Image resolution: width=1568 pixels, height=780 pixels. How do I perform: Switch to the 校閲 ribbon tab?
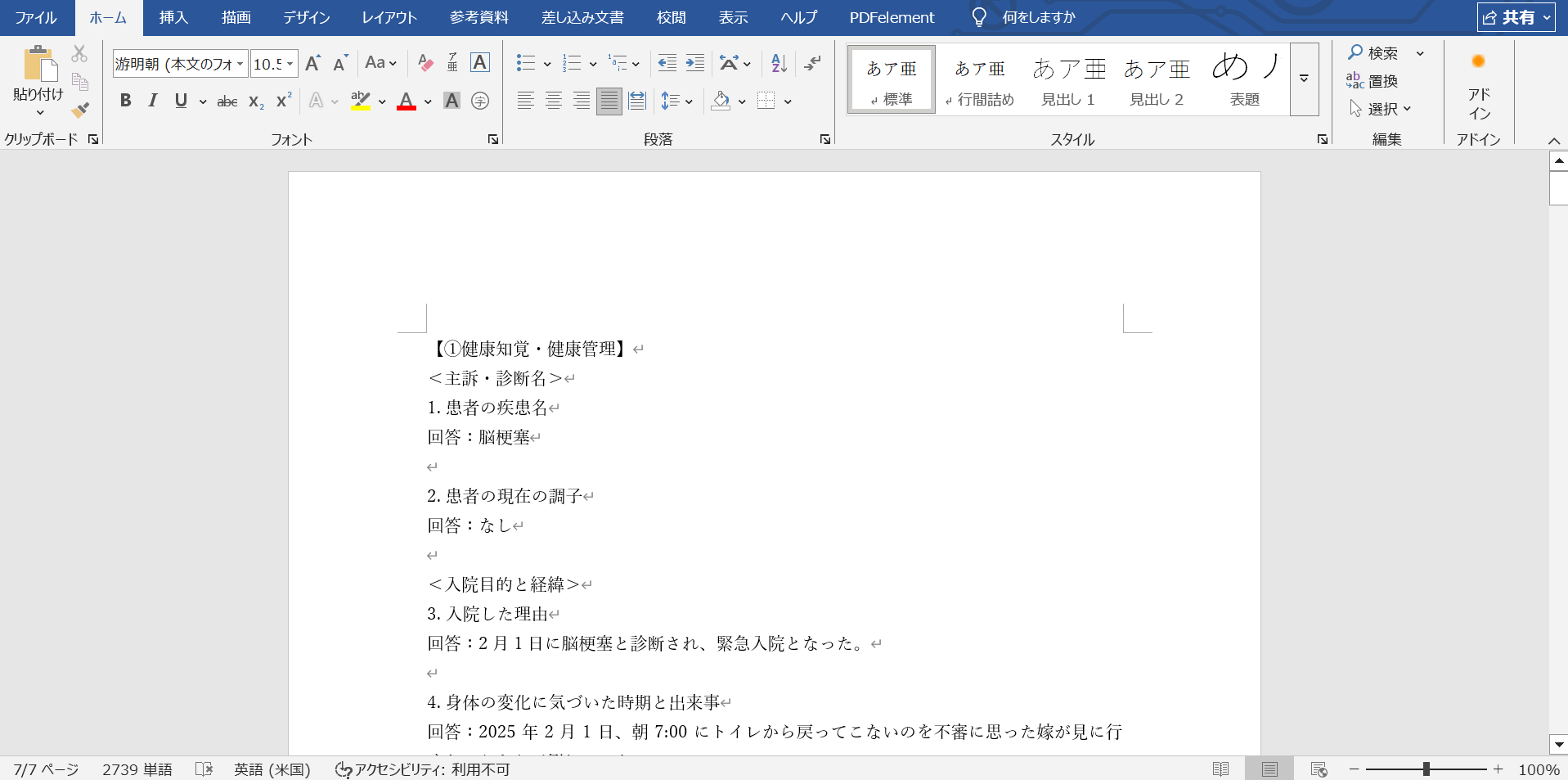(x=671, y=17)
